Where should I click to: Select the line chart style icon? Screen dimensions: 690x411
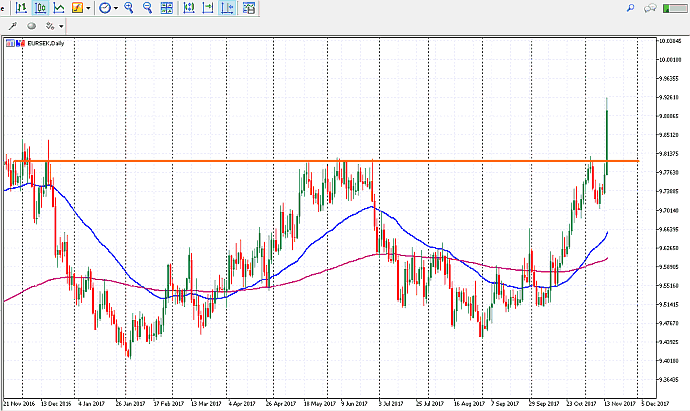[x=58, y=8]
